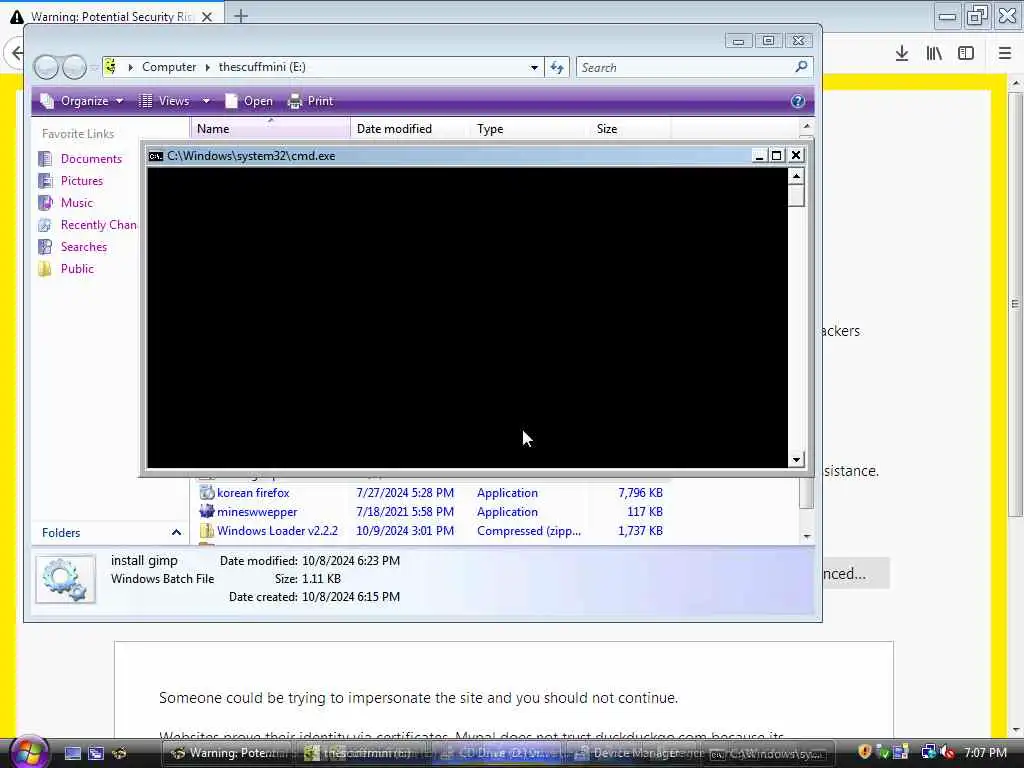Click Print in the Explorer toolbar
The width and height of the screenshot is (1024, 768).
pyautogui.click(x=311, y=101)
